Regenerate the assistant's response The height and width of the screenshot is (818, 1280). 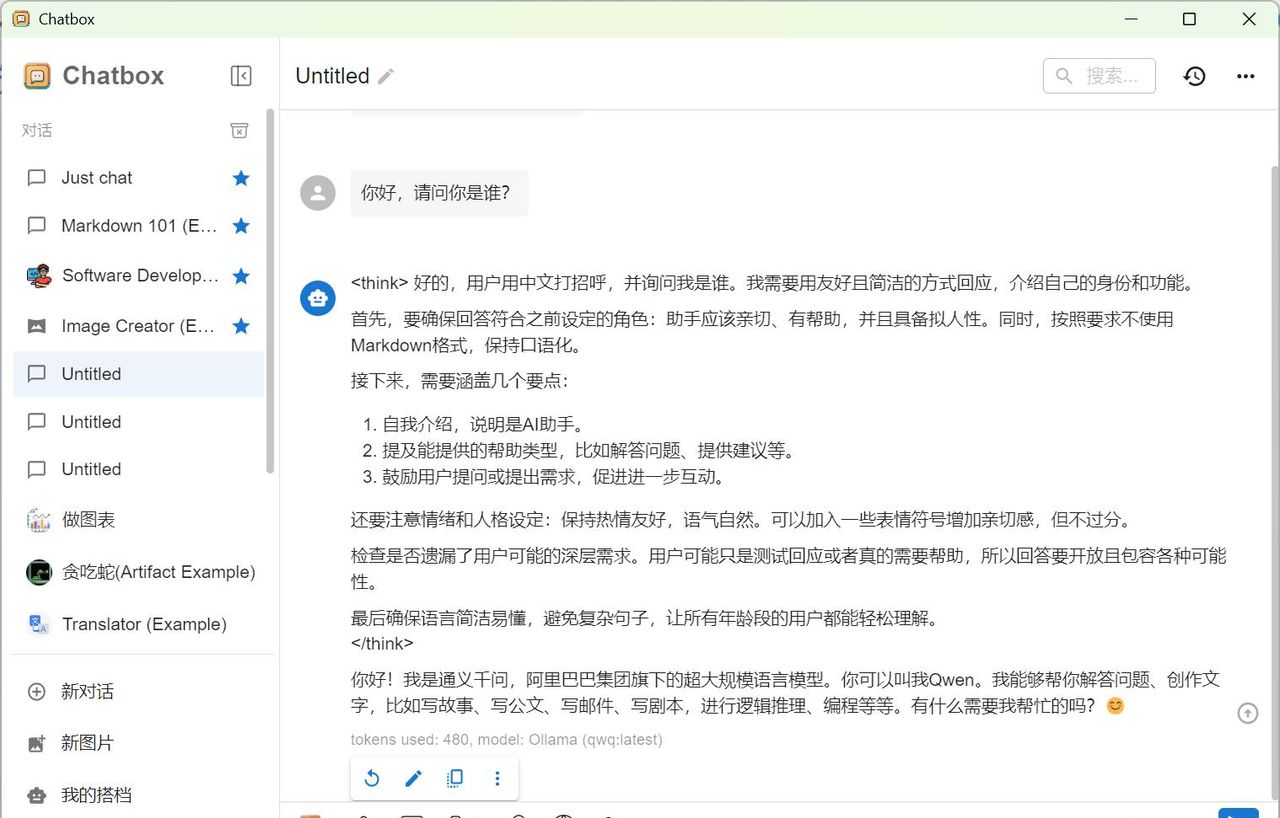coord(371,778)
